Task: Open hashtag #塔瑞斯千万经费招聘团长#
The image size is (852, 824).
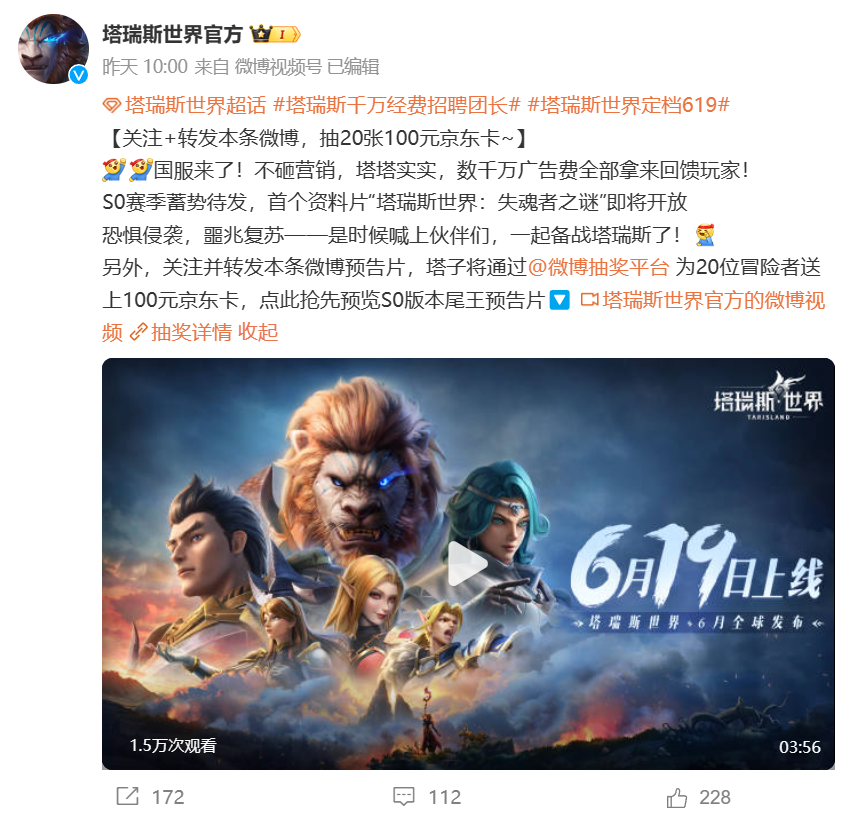Action: (x=397, y=105)
